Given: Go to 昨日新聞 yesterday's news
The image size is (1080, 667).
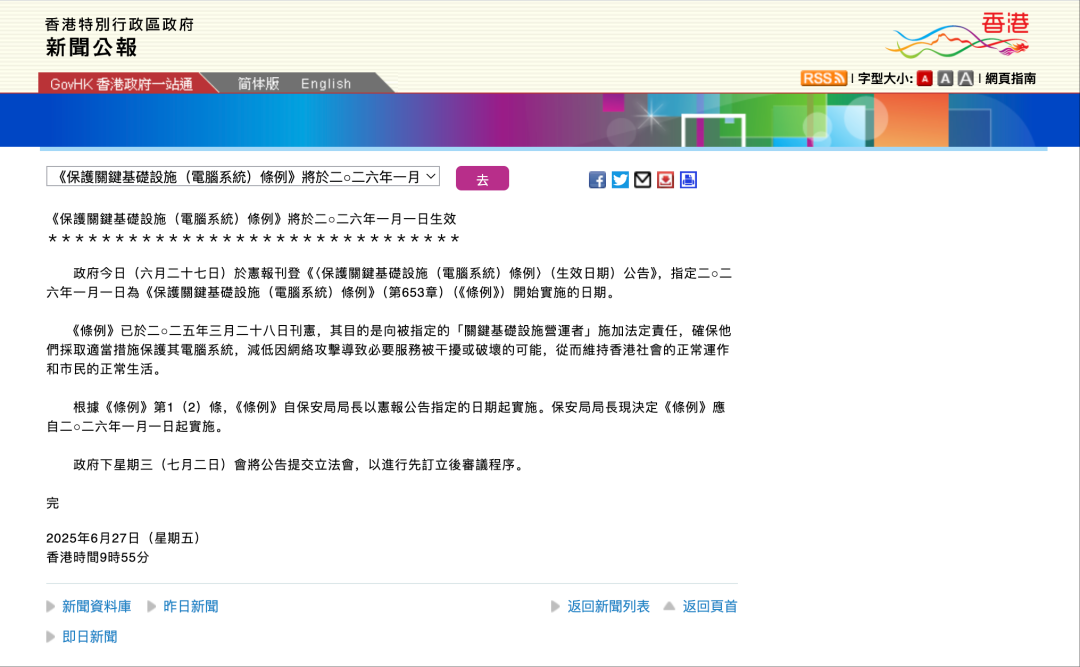Looking at the screenshot, I should (190, 606).
